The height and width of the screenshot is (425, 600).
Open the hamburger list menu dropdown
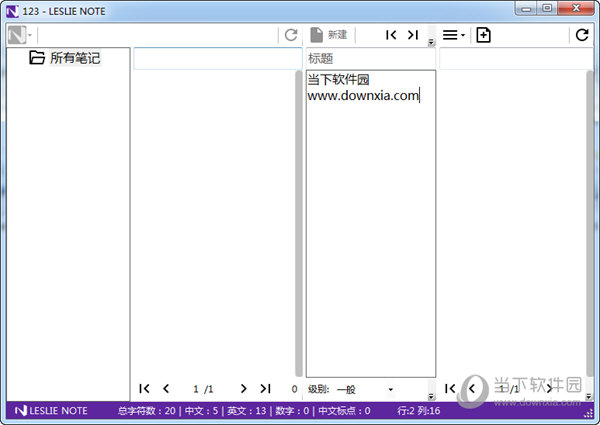(454, 35)
